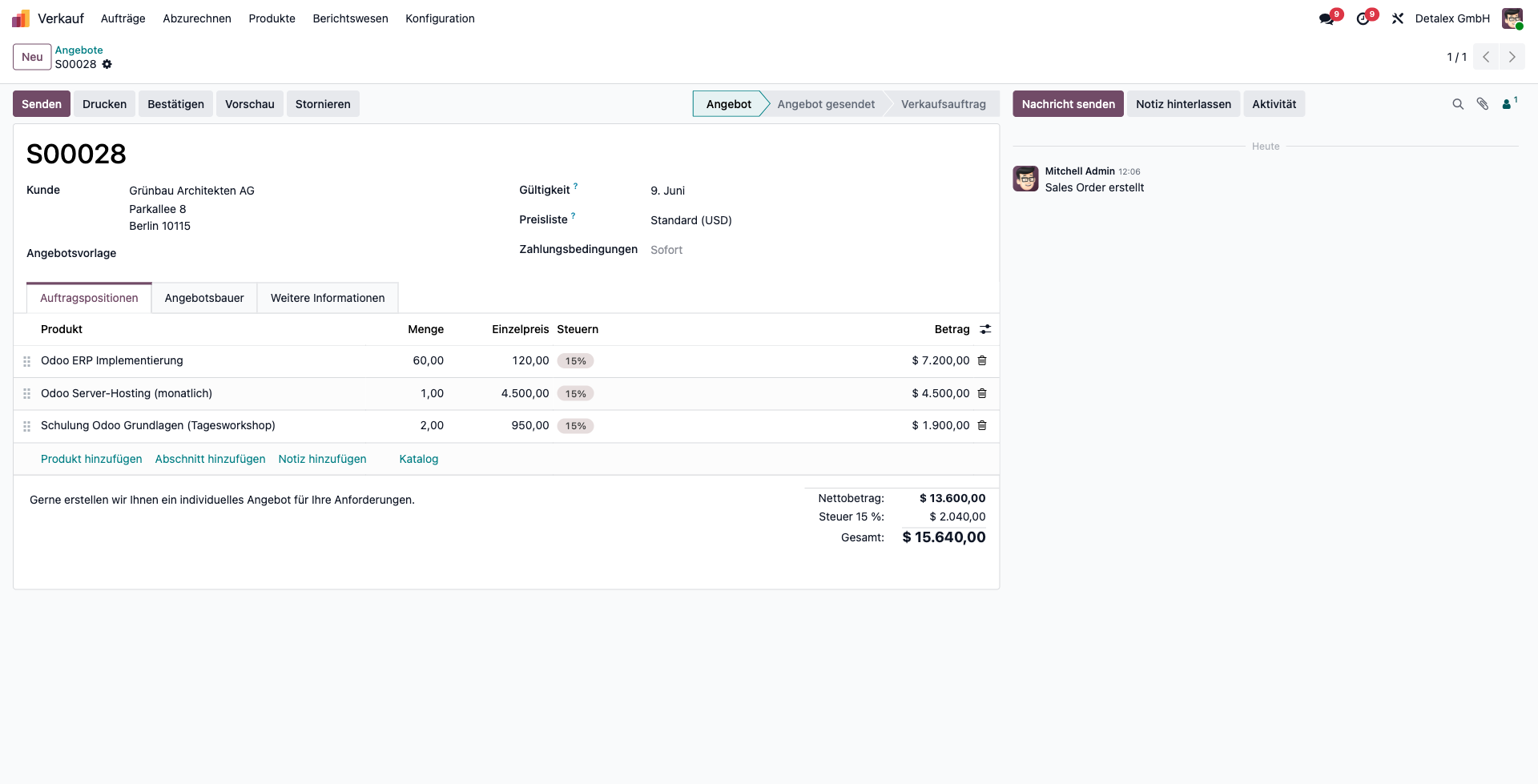Go to the next record arrow
This screenshot has width=1538, height=784.
[x=1512, y=57]
